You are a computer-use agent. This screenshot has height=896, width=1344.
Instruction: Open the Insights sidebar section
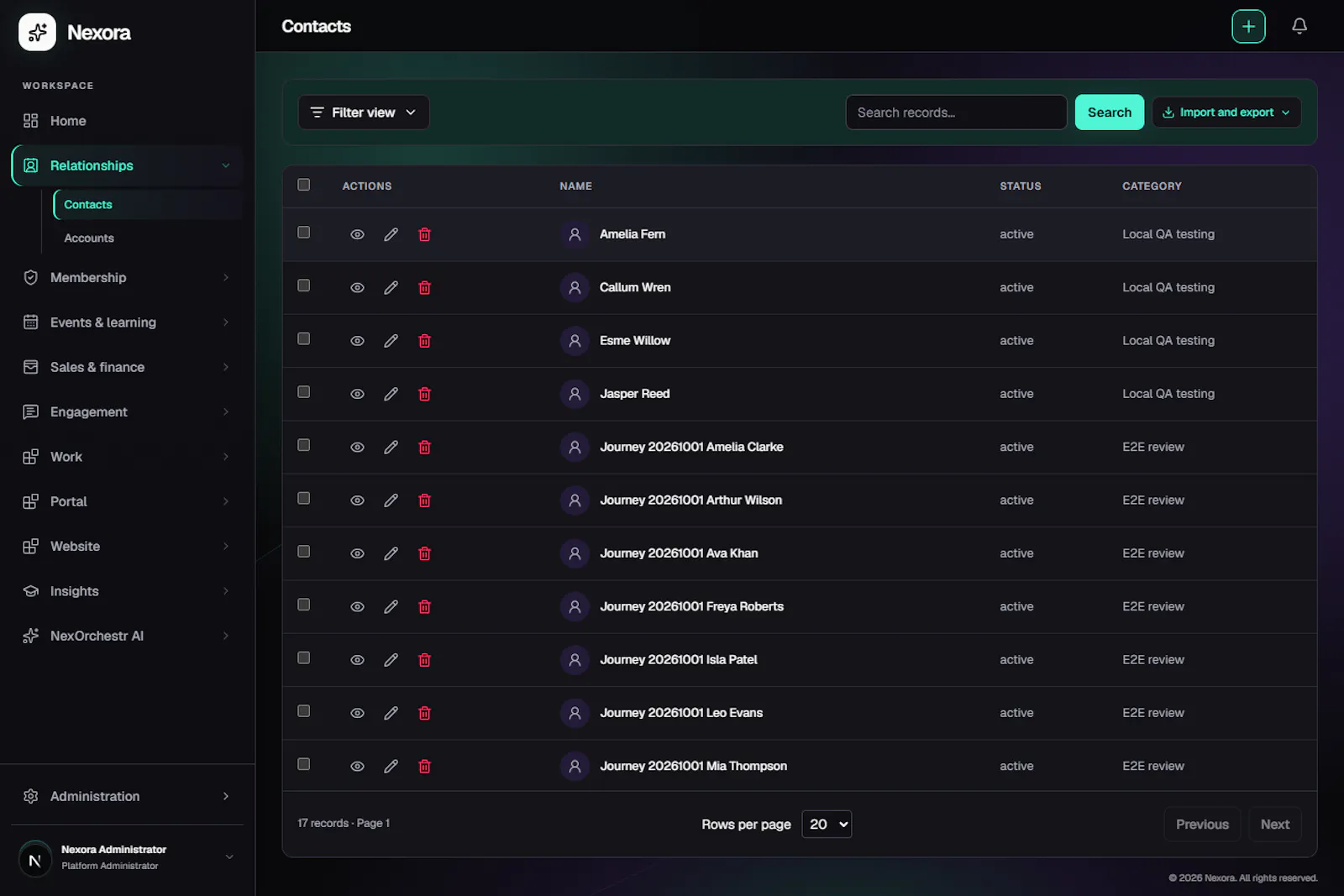click(x=127, y=591)
